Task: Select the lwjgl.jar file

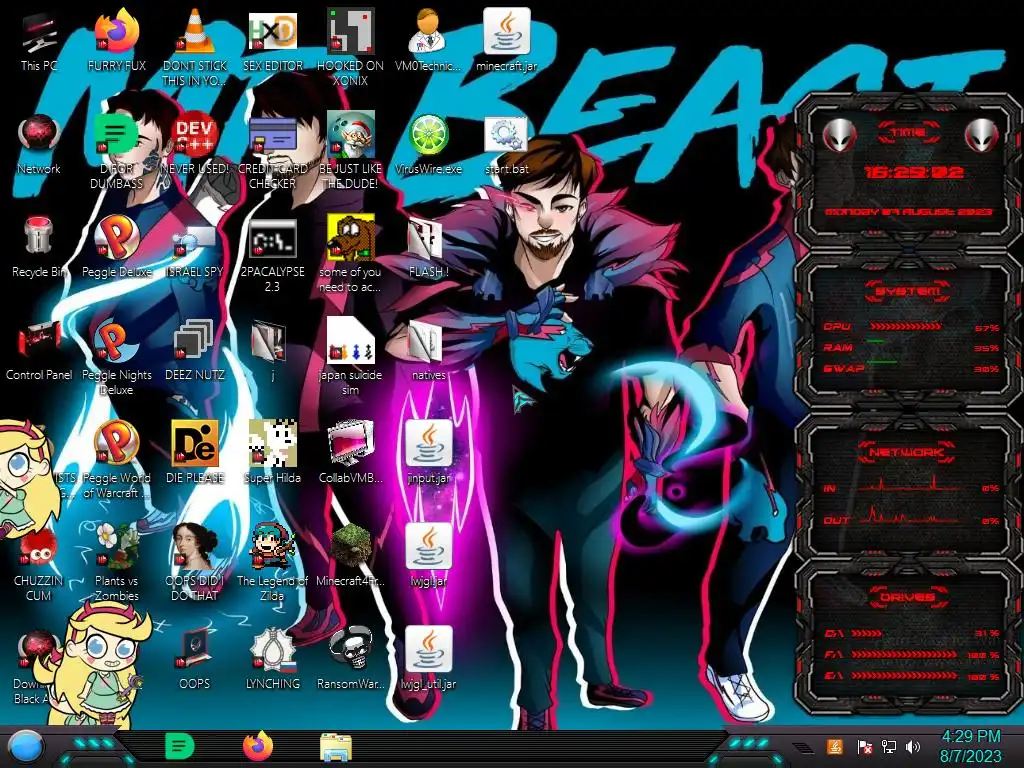Action: (x=428, y=547)
